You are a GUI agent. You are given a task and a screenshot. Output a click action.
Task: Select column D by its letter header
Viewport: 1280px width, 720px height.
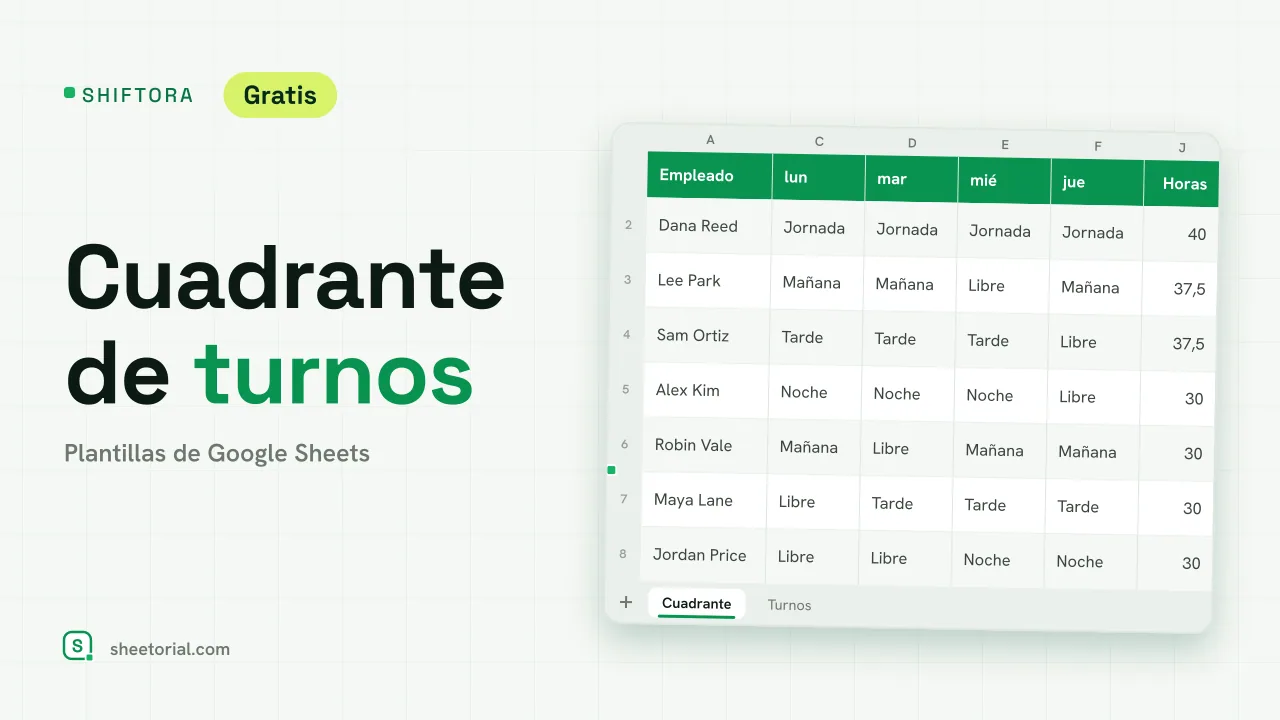[x=912, y=144]
